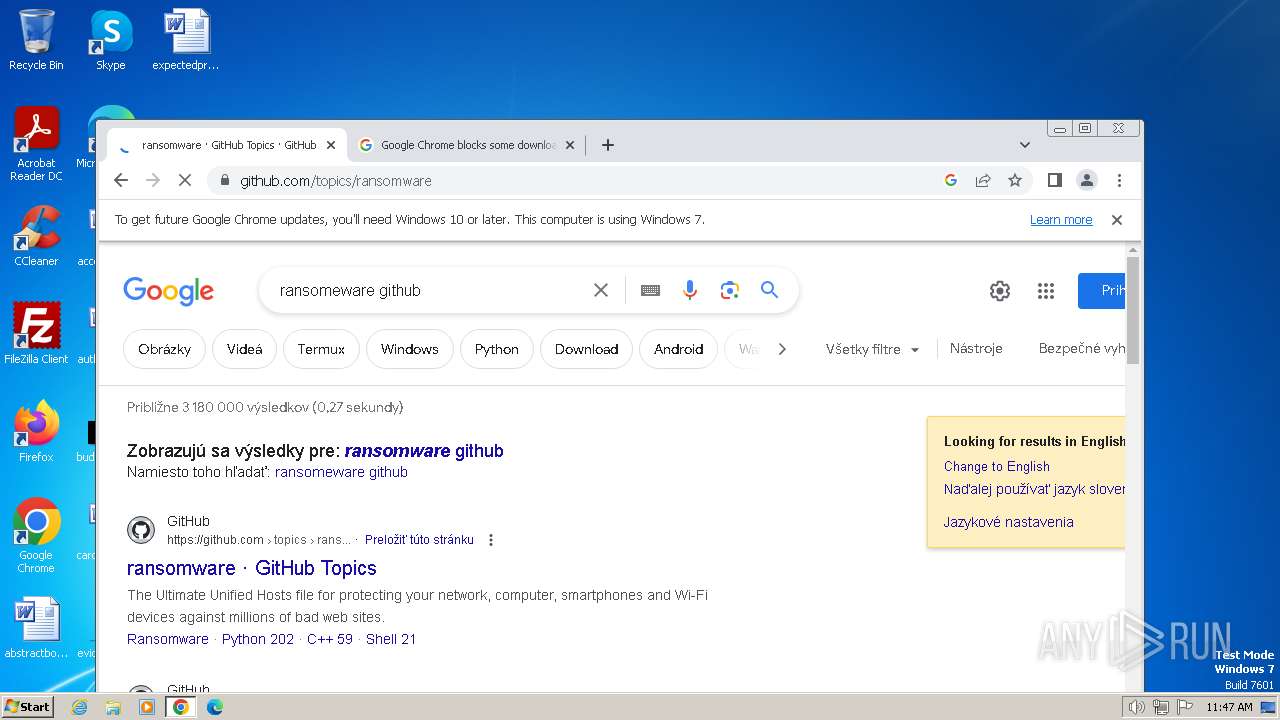This screenshot has width=1280, height=720.
Task: Open CCleaner desktop shortcut
Action: tap(36, 236)
